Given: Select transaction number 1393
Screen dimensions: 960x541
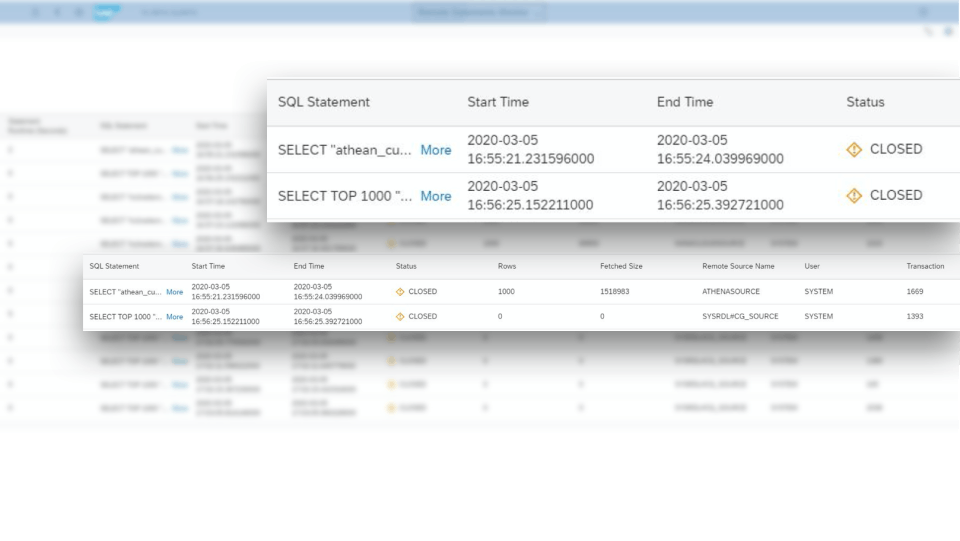Looking at the screenshot, I should (915, 316).
